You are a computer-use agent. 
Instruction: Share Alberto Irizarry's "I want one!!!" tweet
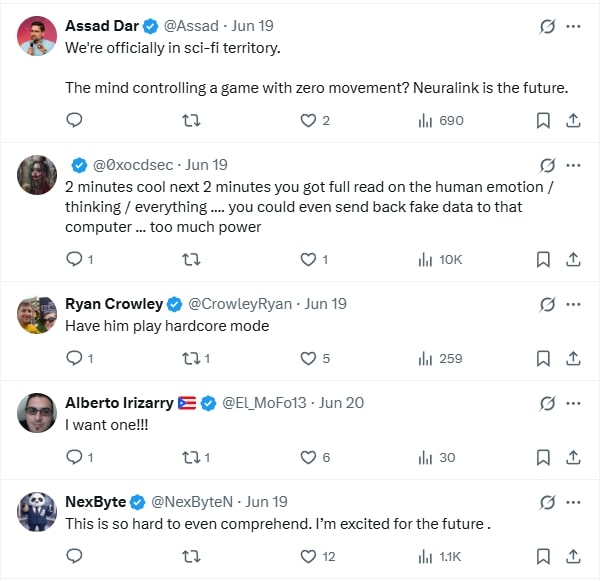(573, 457)
